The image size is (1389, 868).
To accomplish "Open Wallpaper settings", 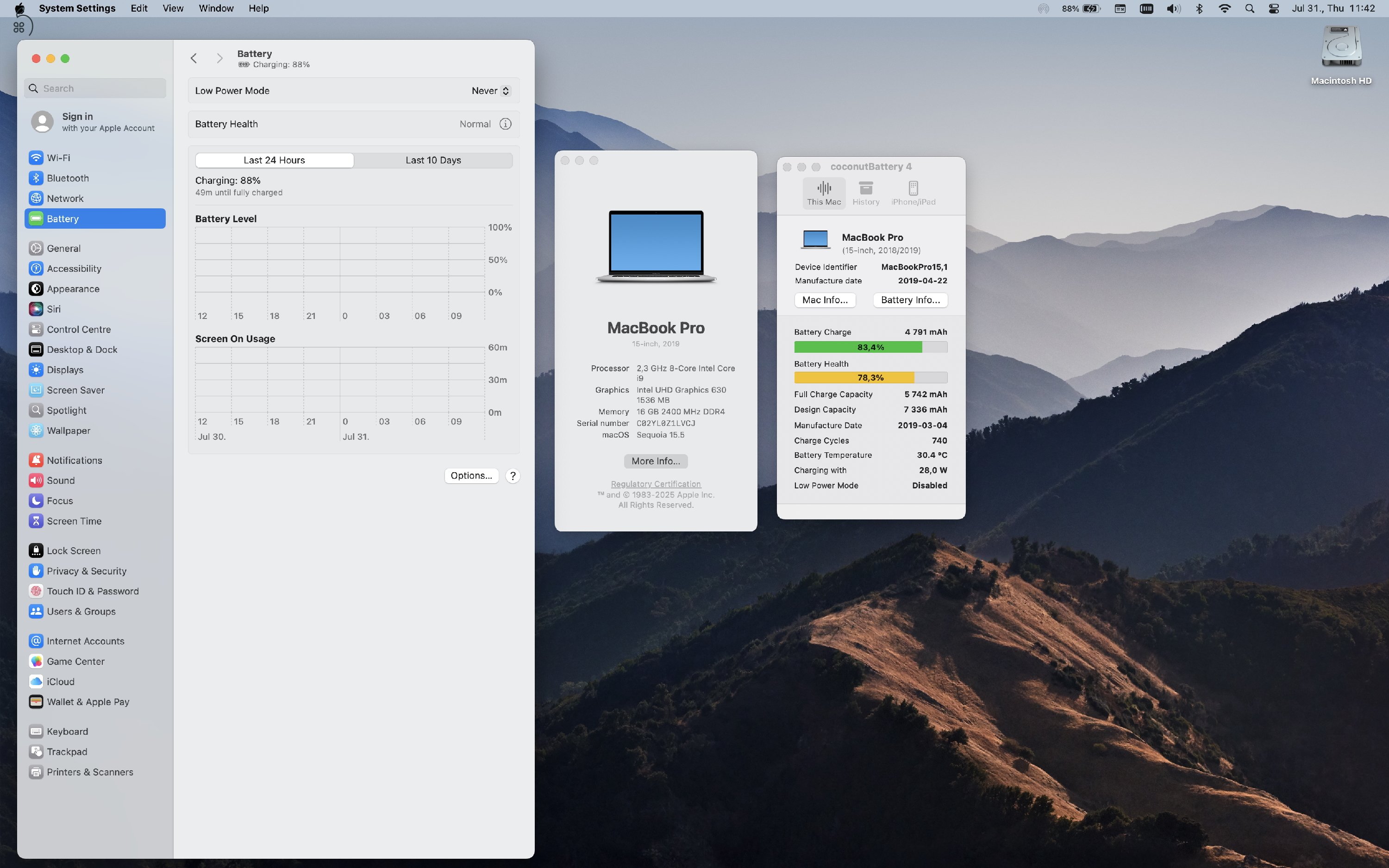I will click(x=95, y=431).
